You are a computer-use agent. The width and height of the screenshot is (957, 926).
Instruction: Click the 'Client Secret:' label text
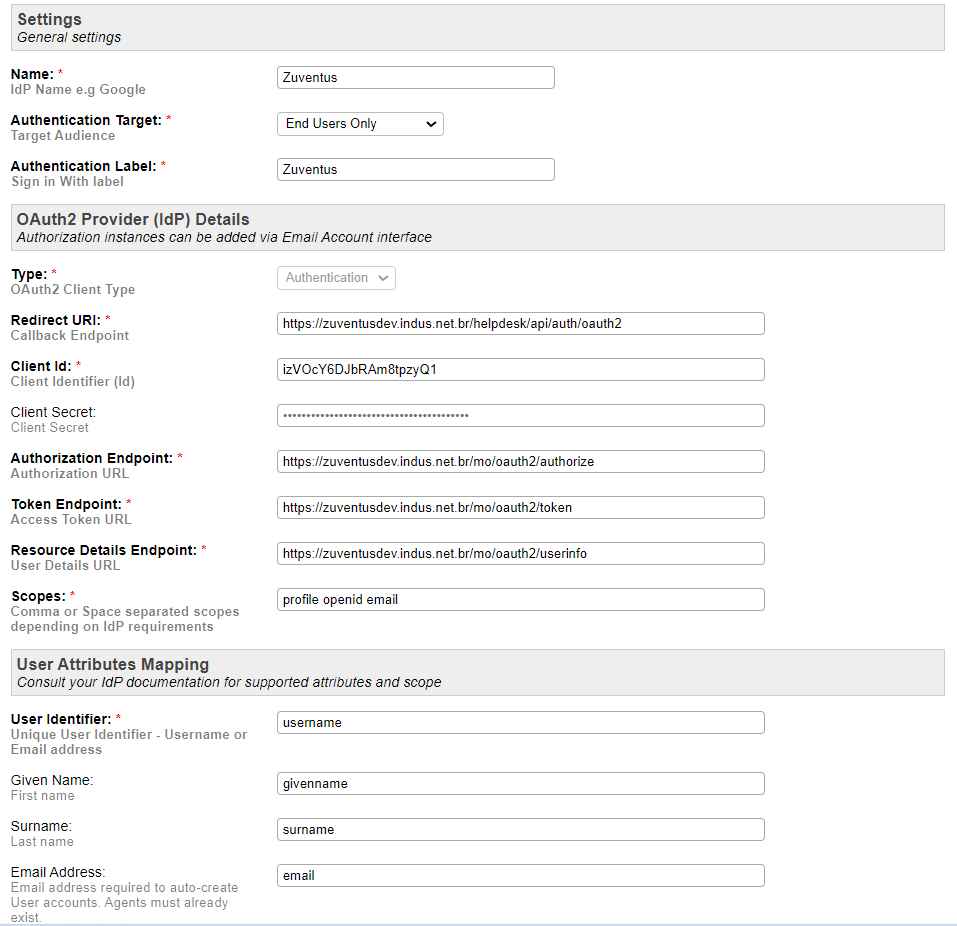click(x=53, y=412)
